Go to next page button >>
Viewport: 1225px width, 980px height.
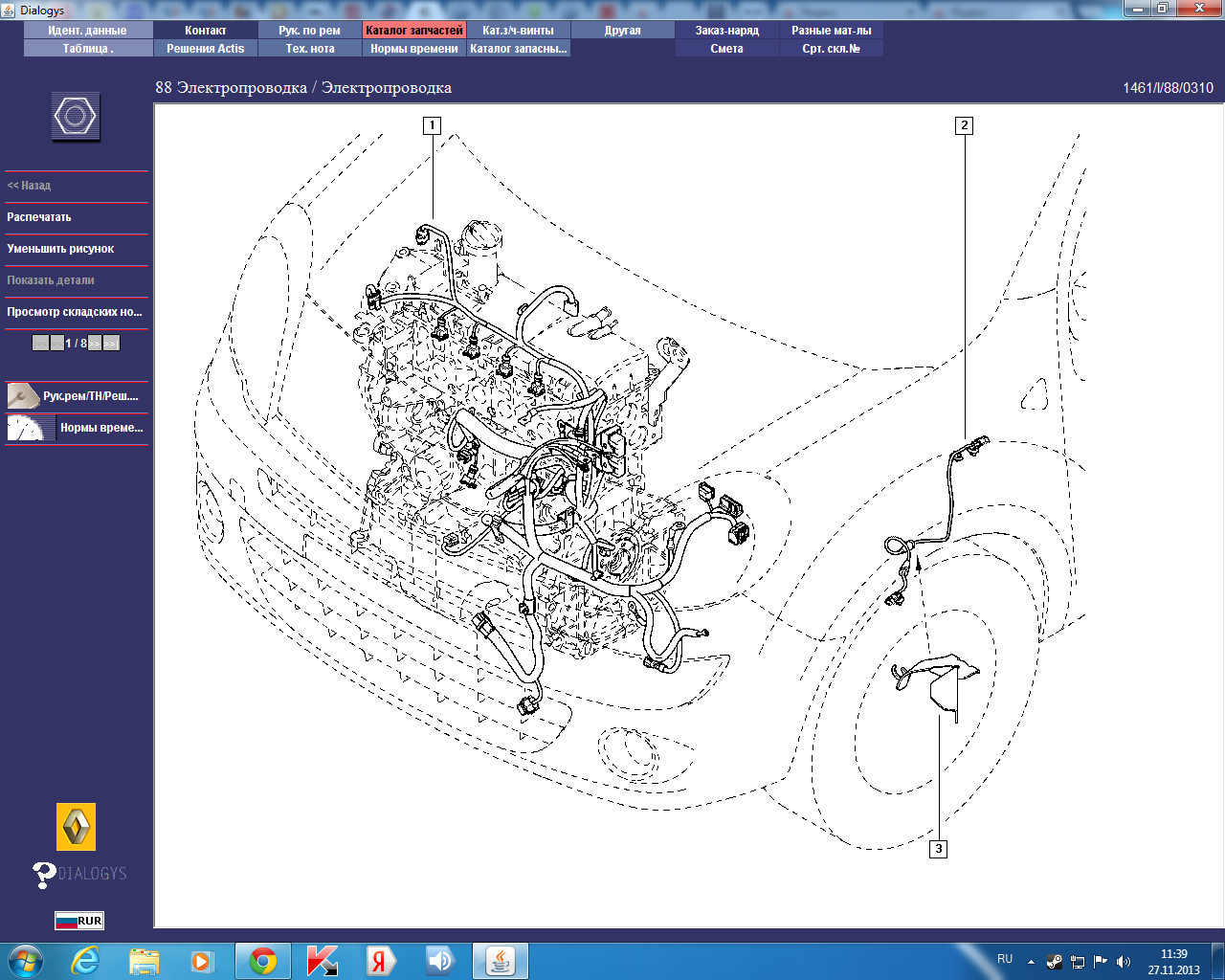[x=95, y=343]
